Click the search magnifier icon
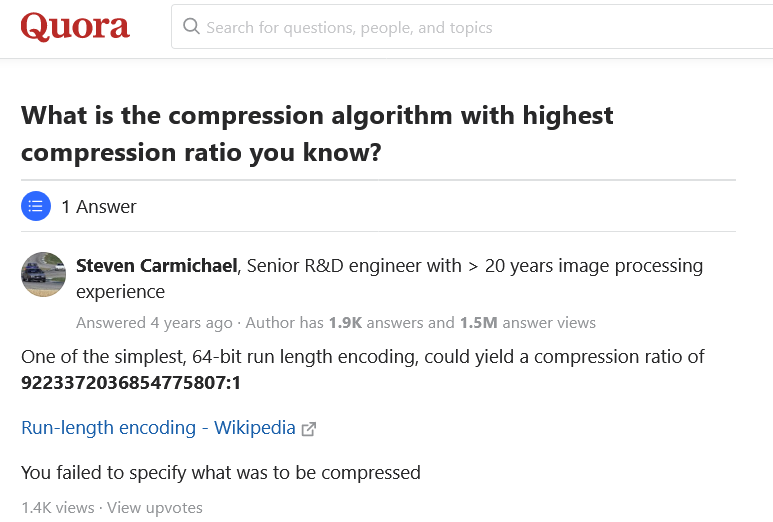 191,27
